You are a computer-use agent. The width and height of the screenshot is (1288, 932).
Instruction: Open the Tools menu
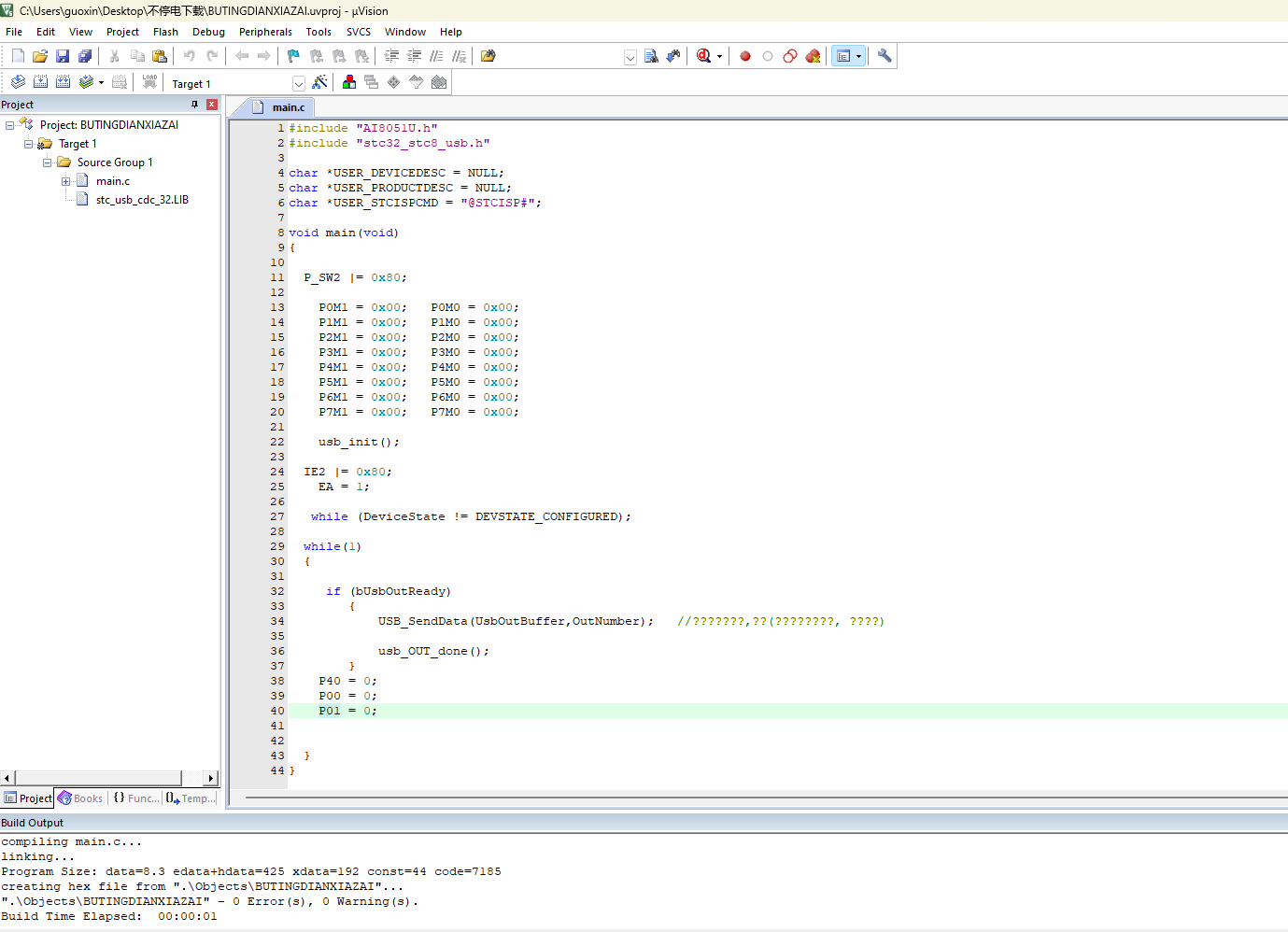[x=318, y=32]
